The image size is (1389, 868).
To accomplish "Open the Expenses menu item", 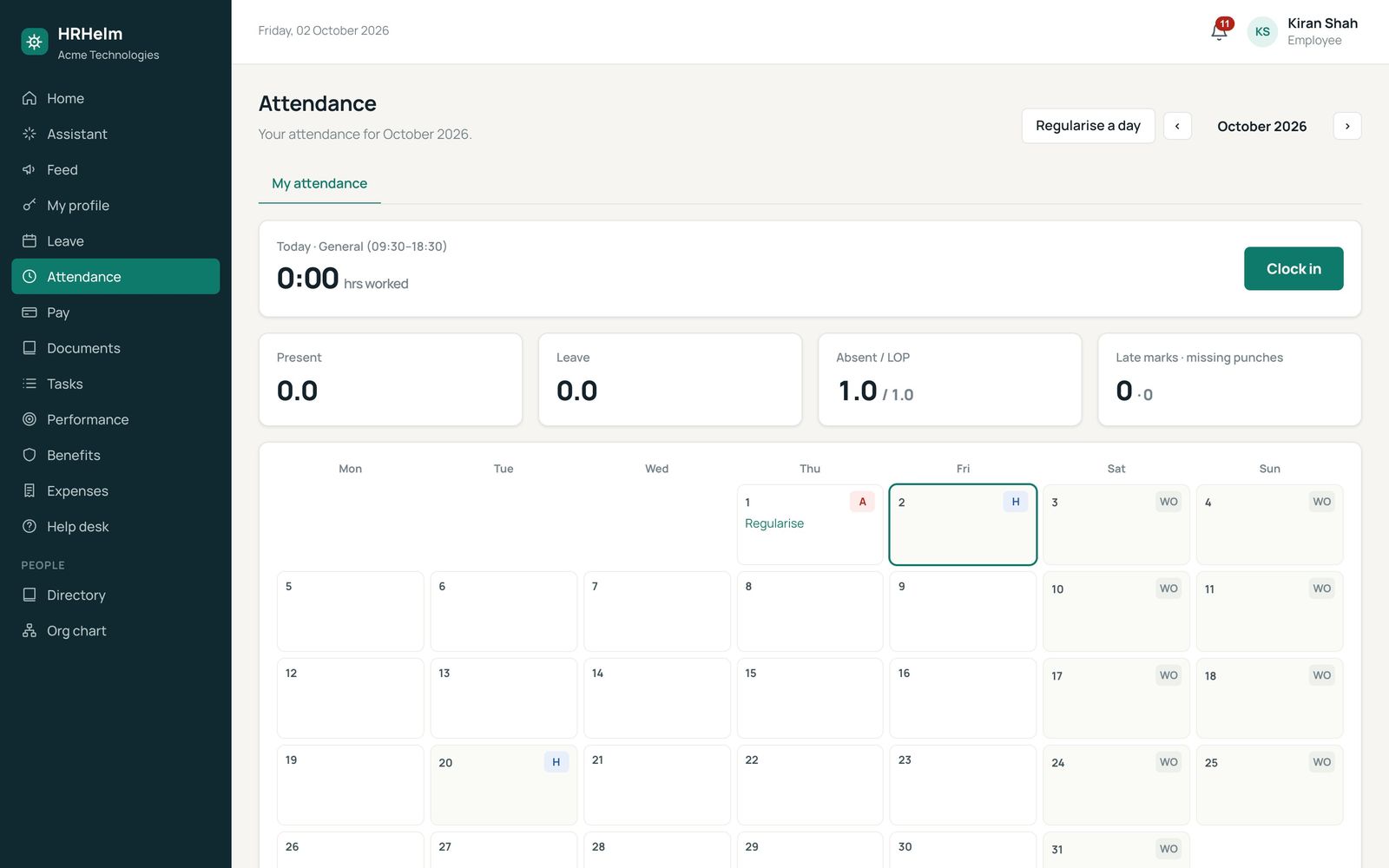I will (x=115, y=490).
